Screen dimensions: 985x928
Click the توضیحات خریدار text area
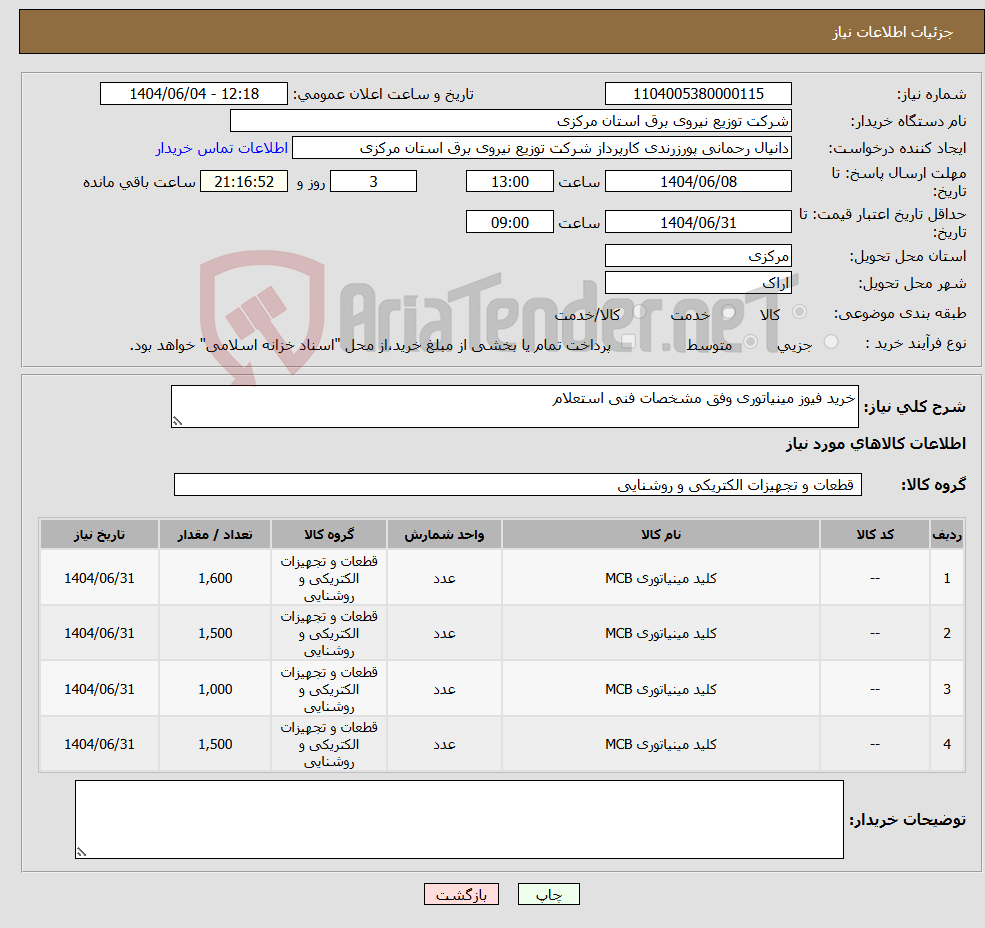458,818
